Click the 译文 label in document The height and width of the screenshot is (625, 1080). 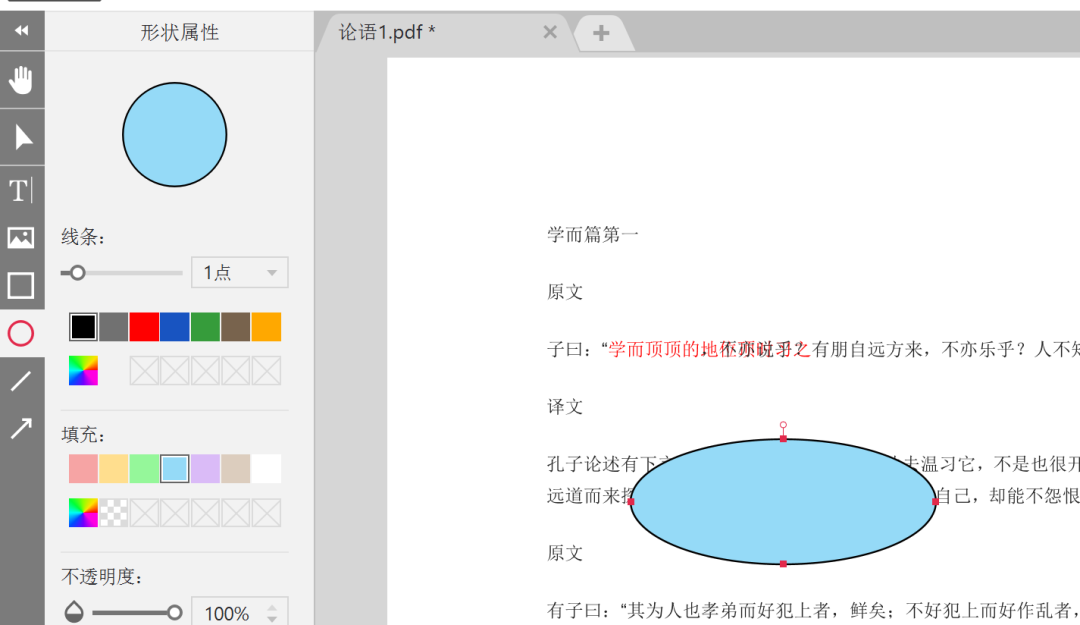click(x=565, y=407)
